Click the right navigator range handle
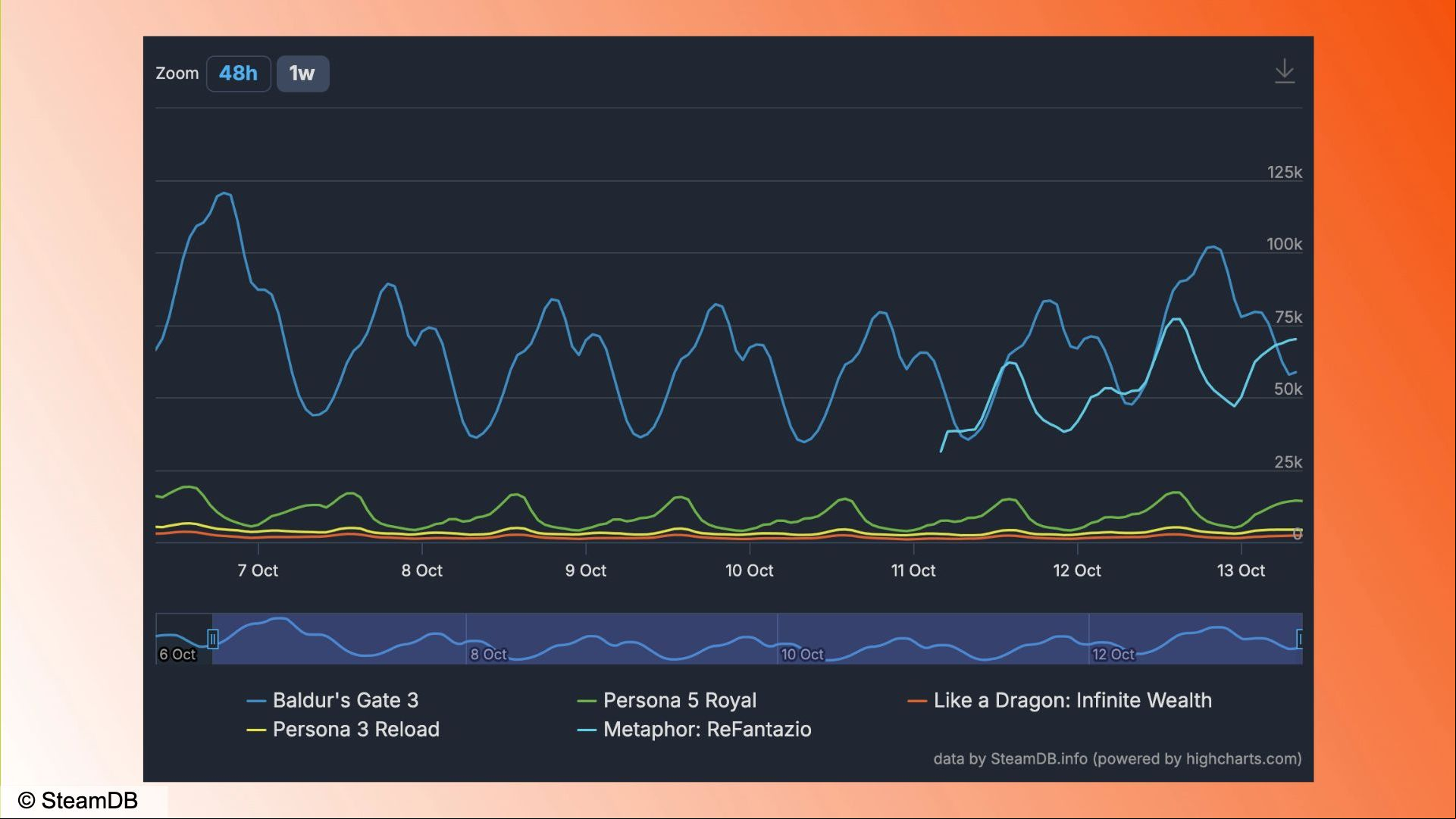This screenshot has height=819, width=1456. tap(1299, 639)
